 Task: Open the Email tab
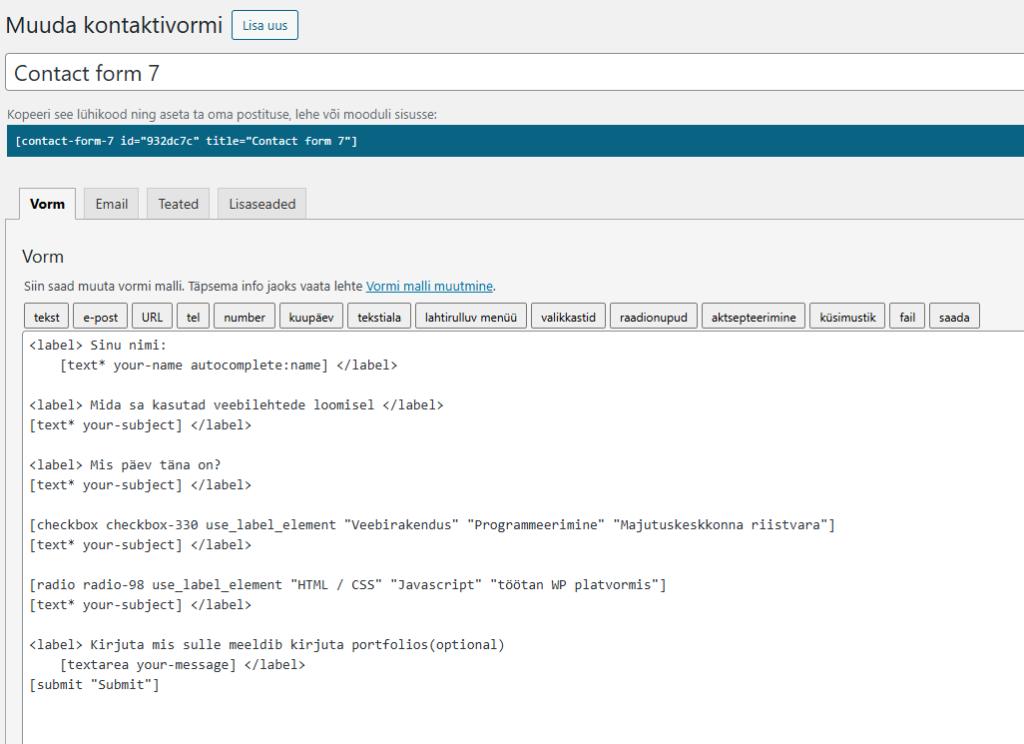point(111,204)
